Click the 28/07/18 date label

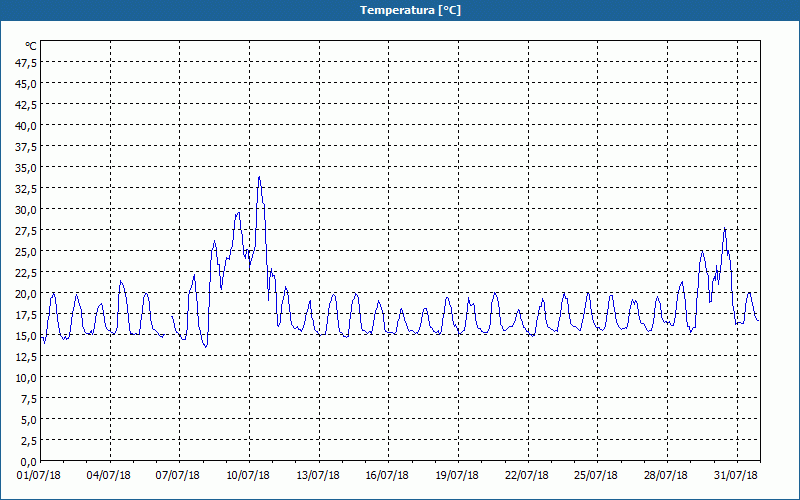pyautogui.click(x=666, y=476)
